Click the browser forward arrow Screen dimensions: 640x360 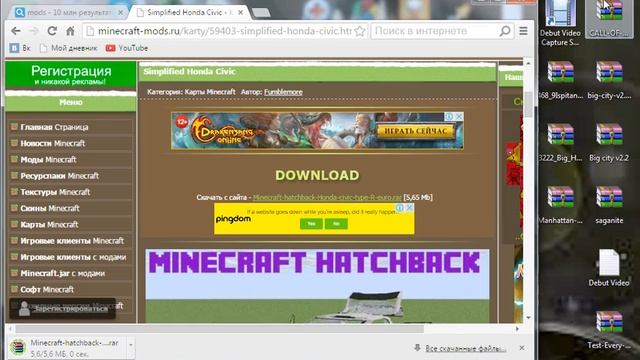(x=34, y=31)
